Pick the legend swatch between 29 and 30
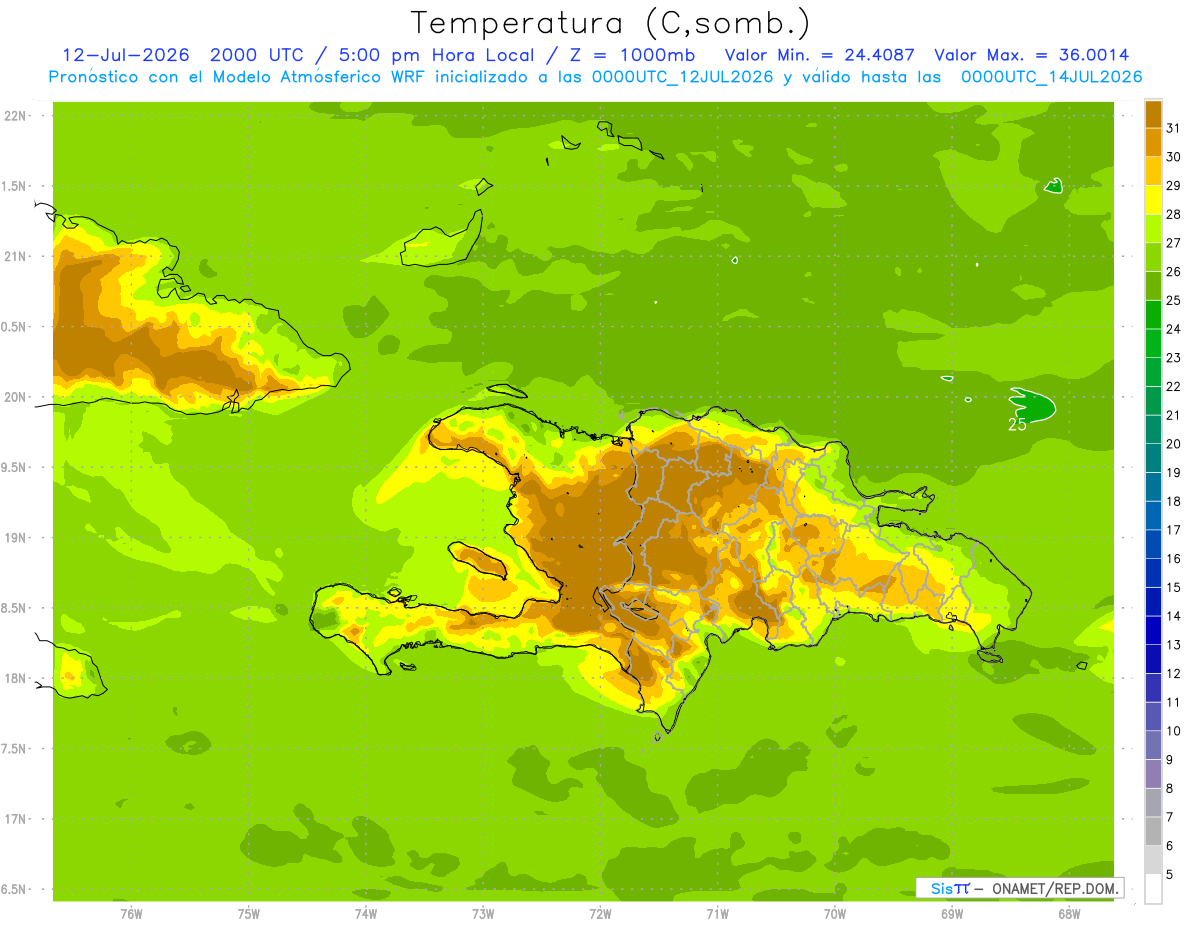Image resolution: width=1200 pixels, height=927 pixels. 1153,171
